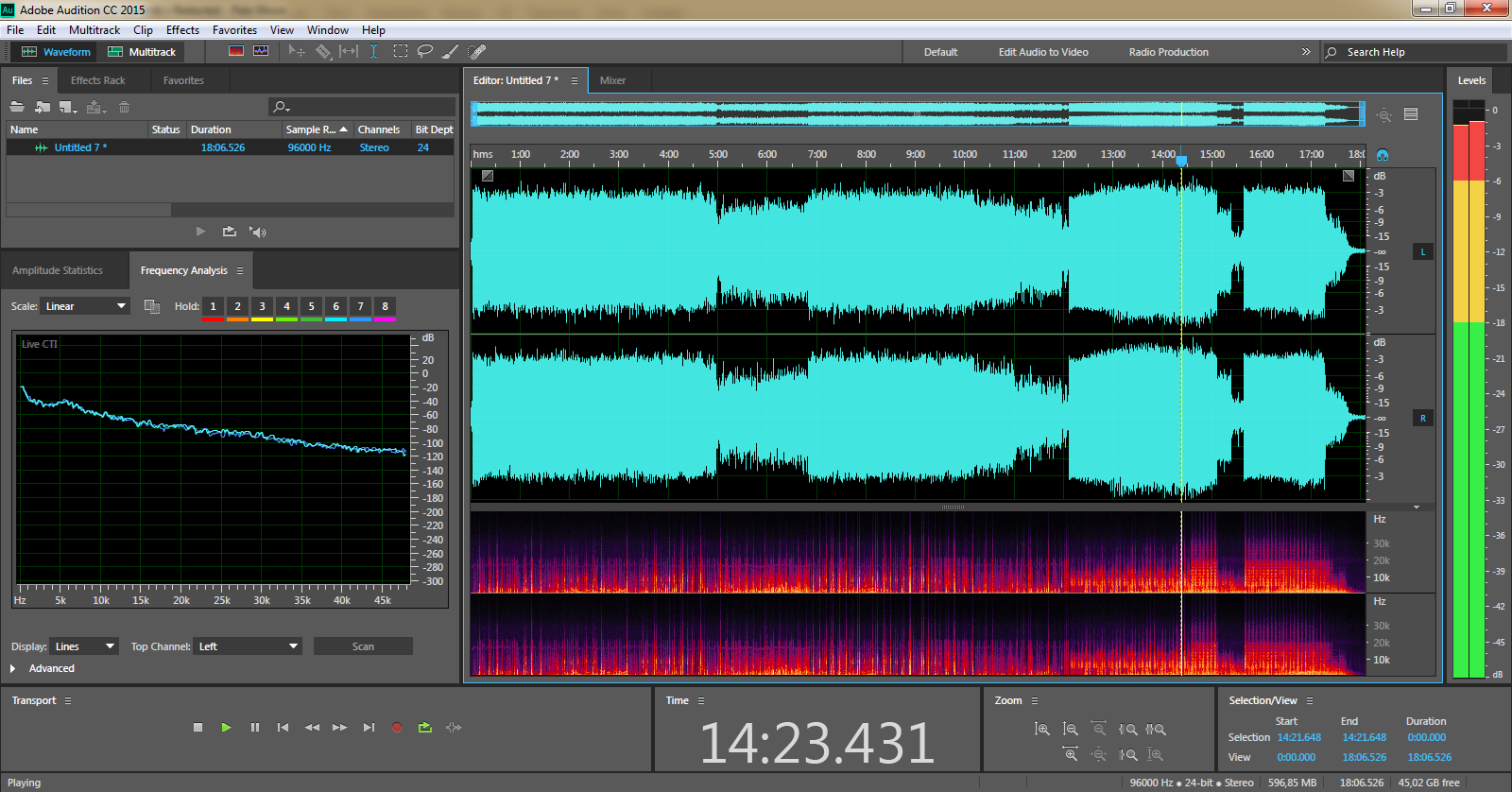Screen dimensions: 1512x792
Task: Toggle Loop Playback in Transport
Action: point(425,727)
